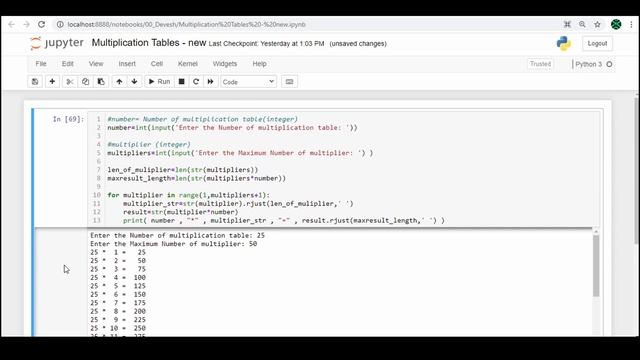This screenshot has width=640, height=360.
Task: Click output line 25 * 5 = 125
Action: pyautogui.click(x=118, y=286)
